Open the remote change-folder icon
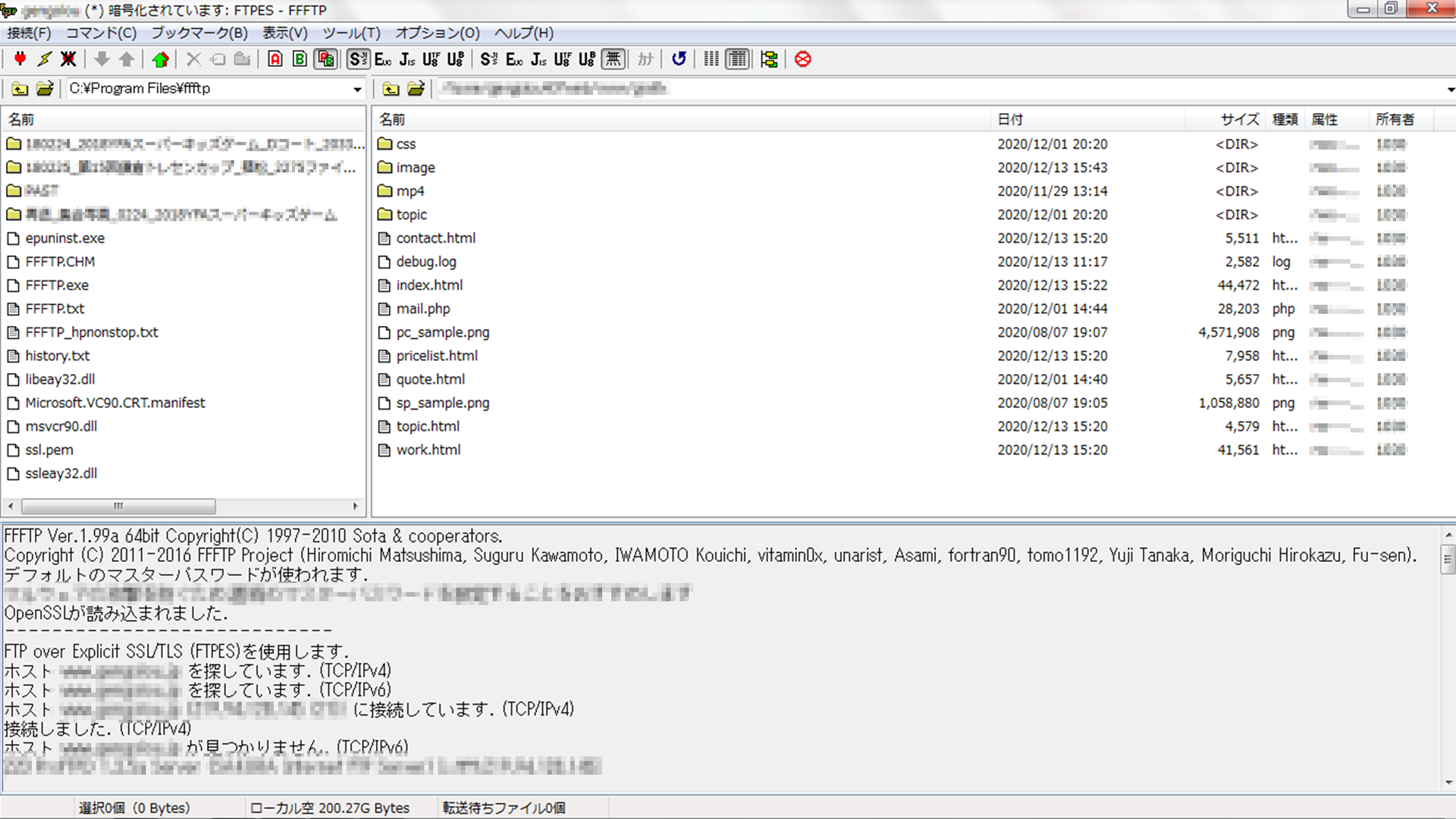Image resolution: width=1456 pixels, height=819 pixels. point(416,89)
